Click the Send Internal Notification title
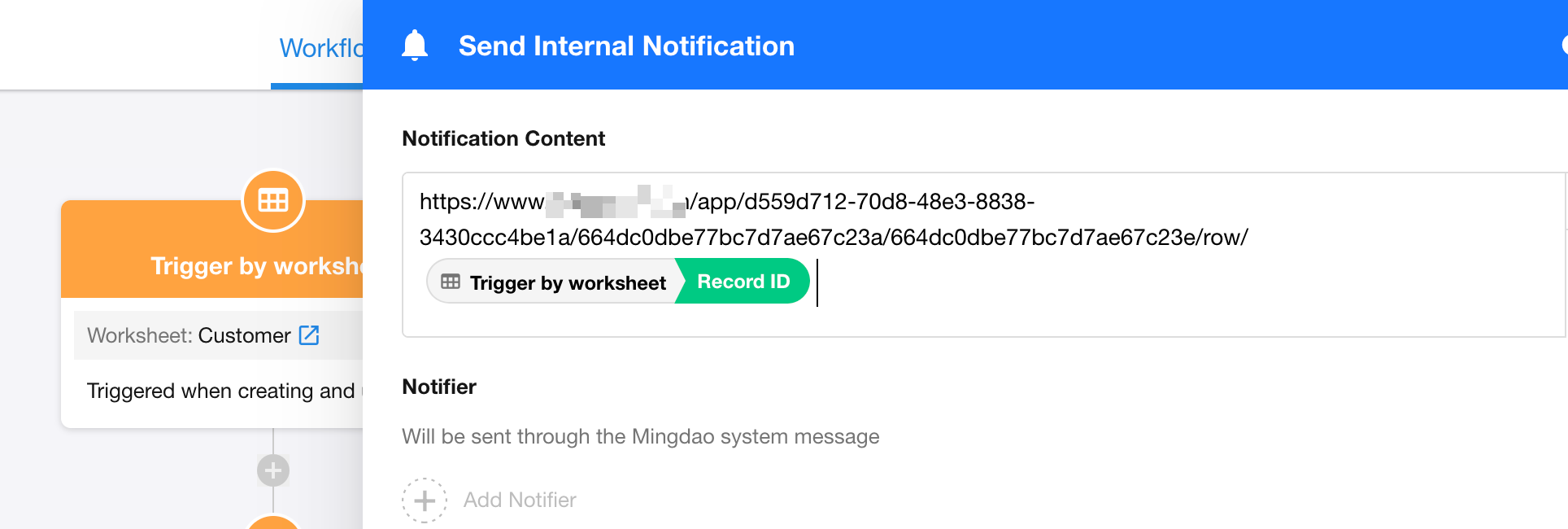 point(626,46)
